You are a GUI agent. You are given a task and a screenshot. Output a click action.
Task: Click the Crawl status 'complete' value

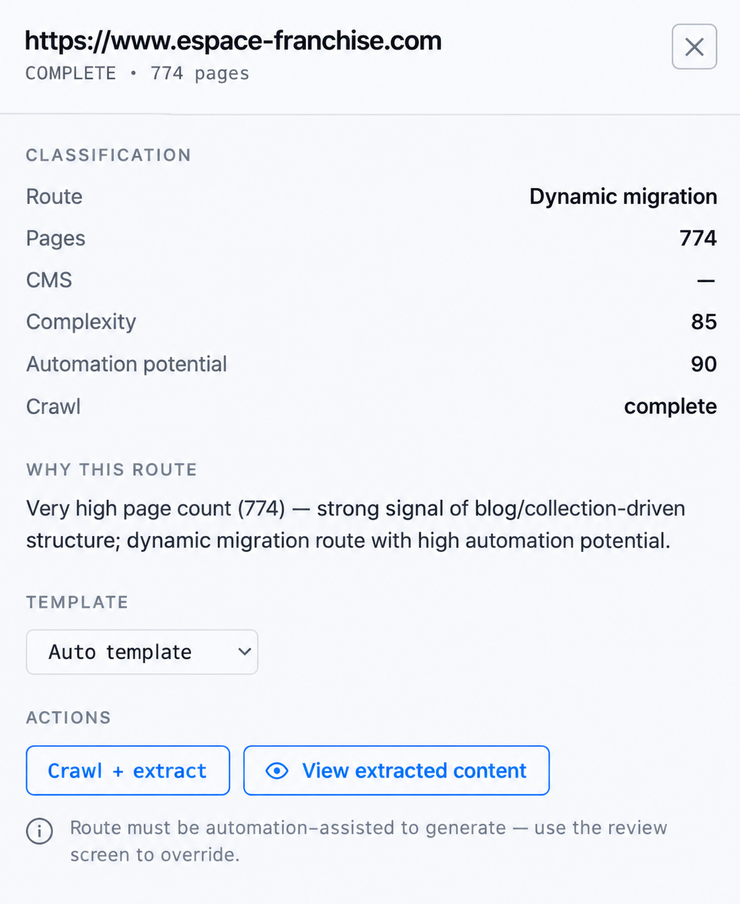coord(670,406)
